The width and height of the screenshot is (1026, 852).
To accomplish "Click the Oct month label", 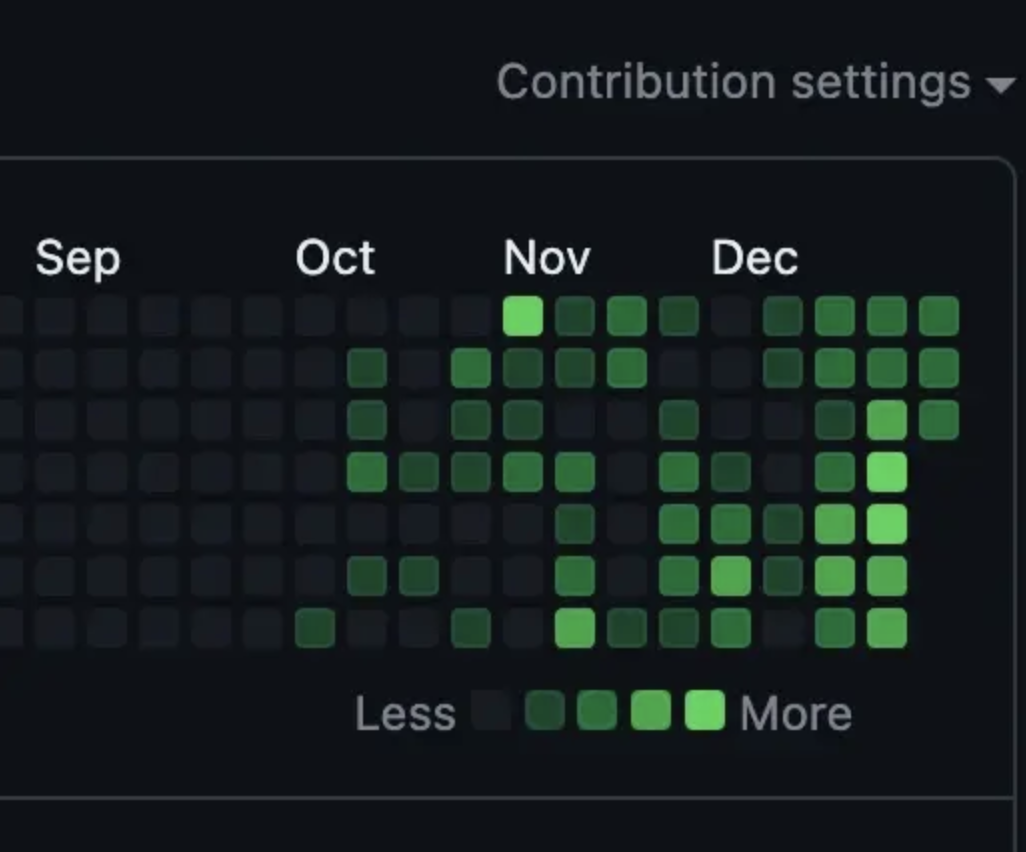I will (335, 258).
